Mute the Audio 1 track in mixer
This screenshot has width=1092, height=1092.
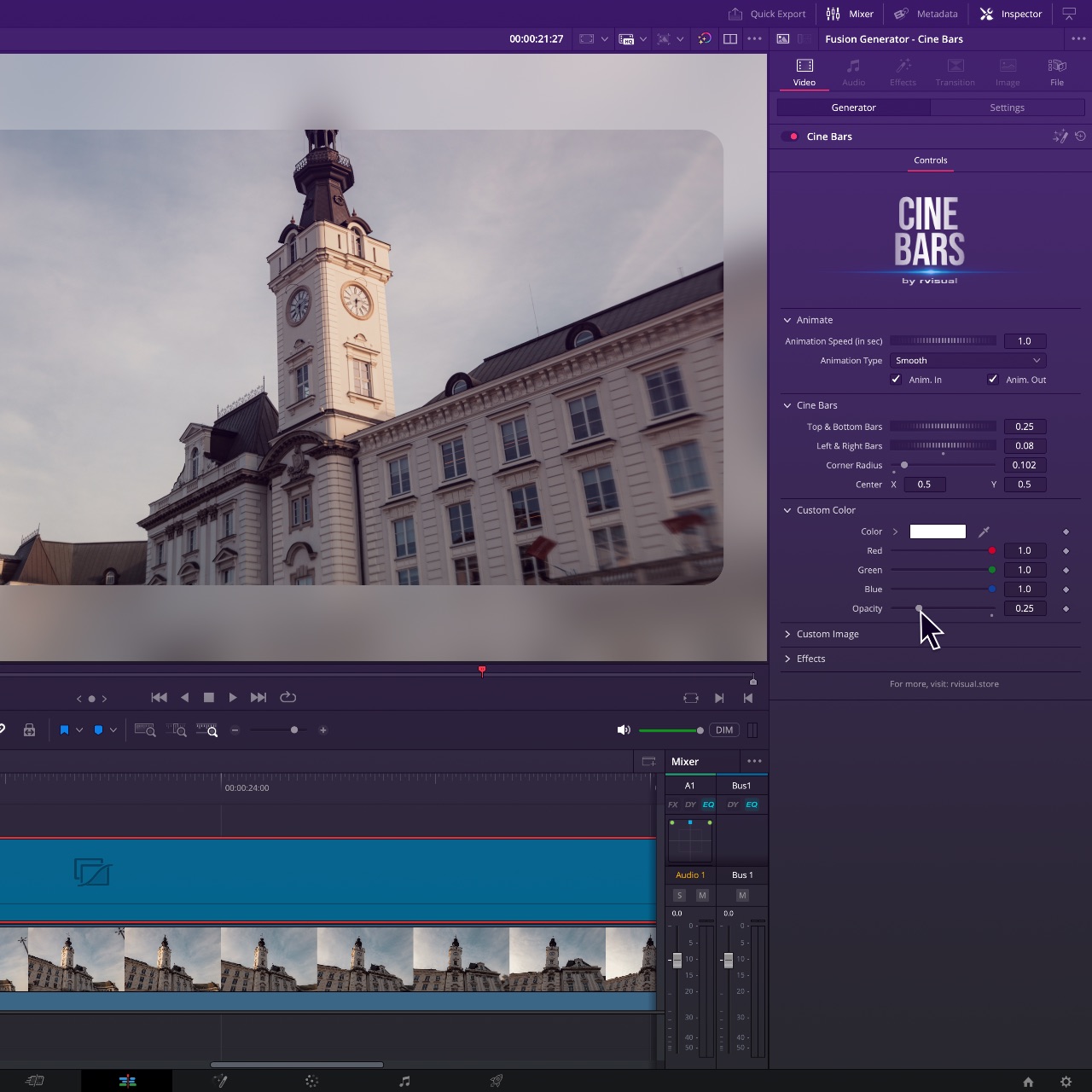pyautogui.click(x=702, y=895)
